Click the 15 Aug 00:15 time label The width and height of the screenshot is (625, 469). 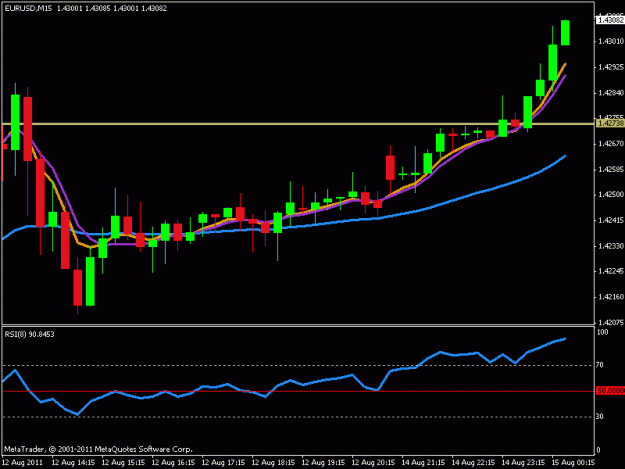pos(574,463)
